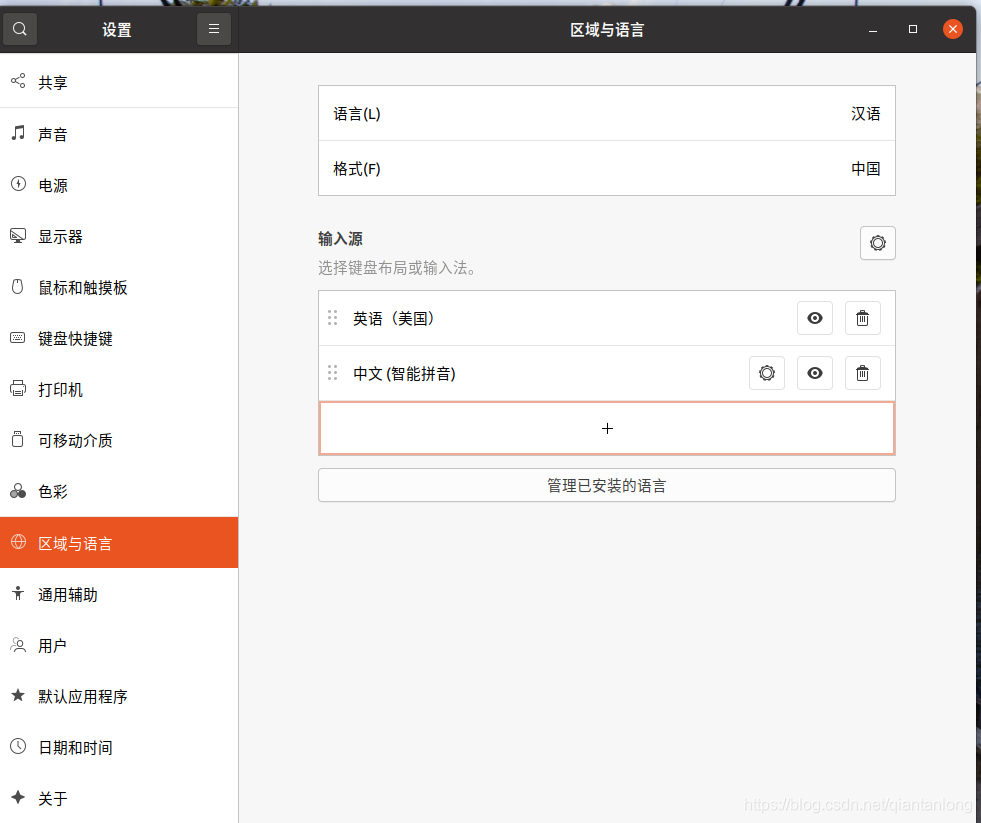
Task: Select 打印机 in the sidebar
Action: point(119,389)
